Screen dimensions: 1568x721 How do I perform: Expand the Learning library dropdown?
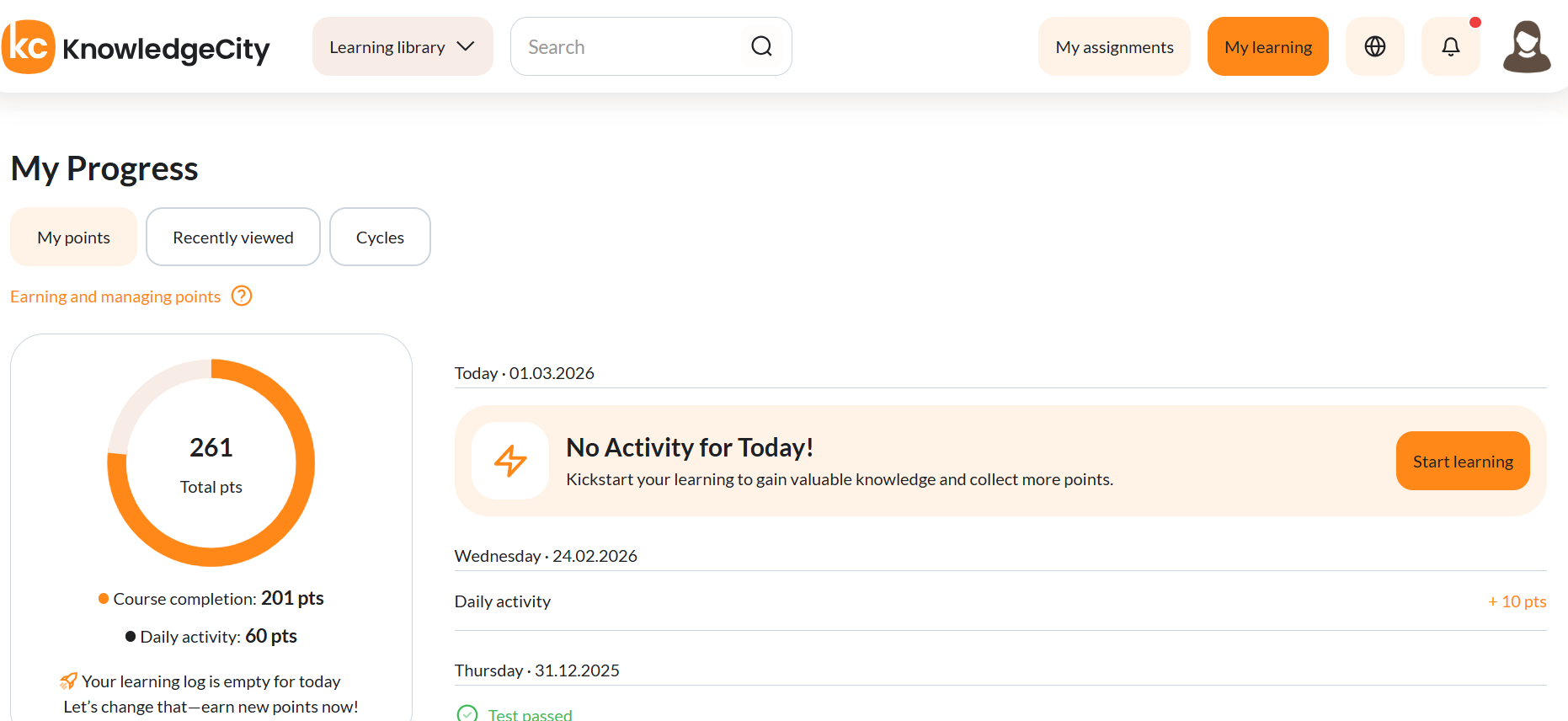(x=403, y=46)
